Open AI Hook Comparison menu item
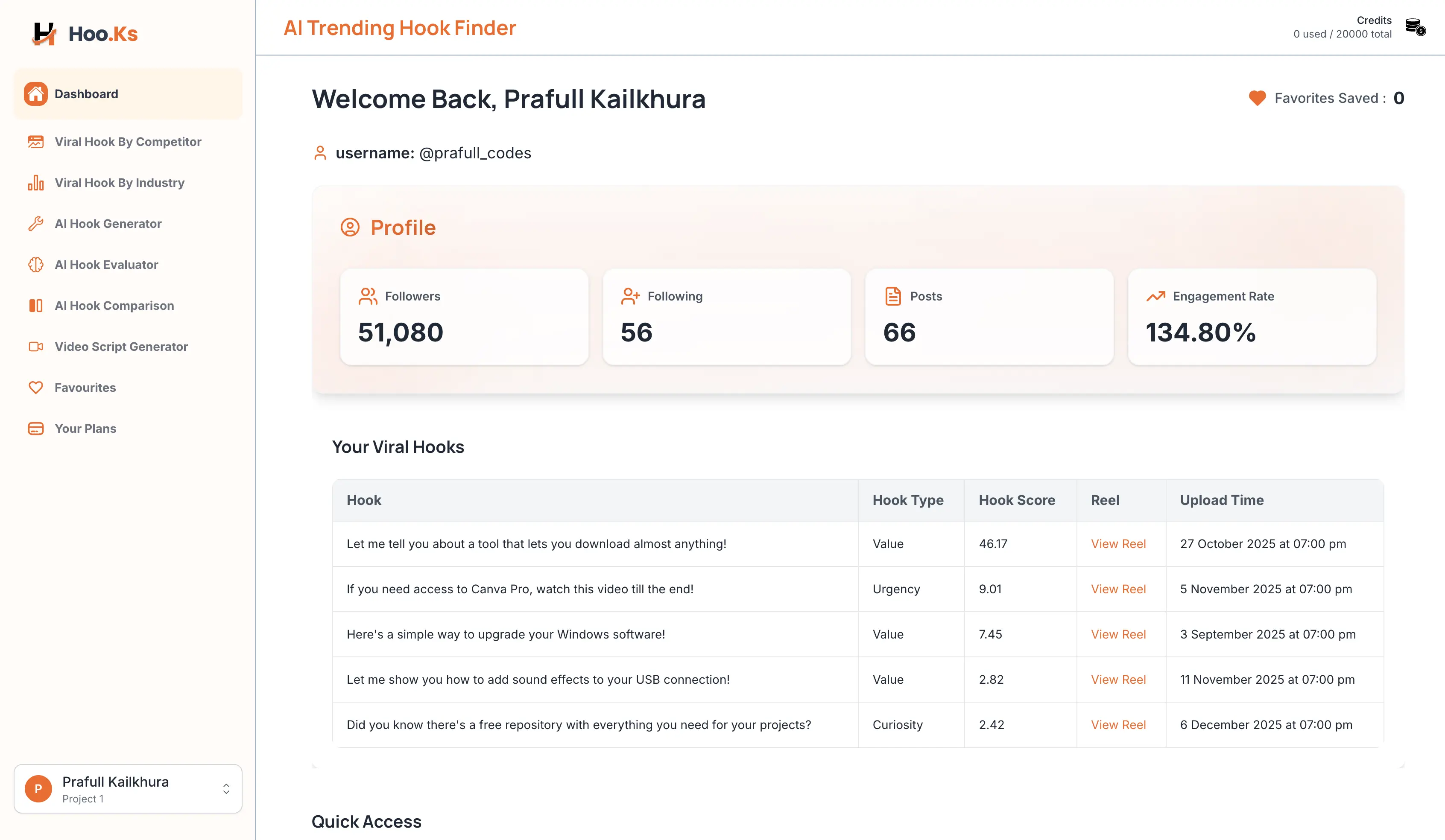 pos(114,306)
